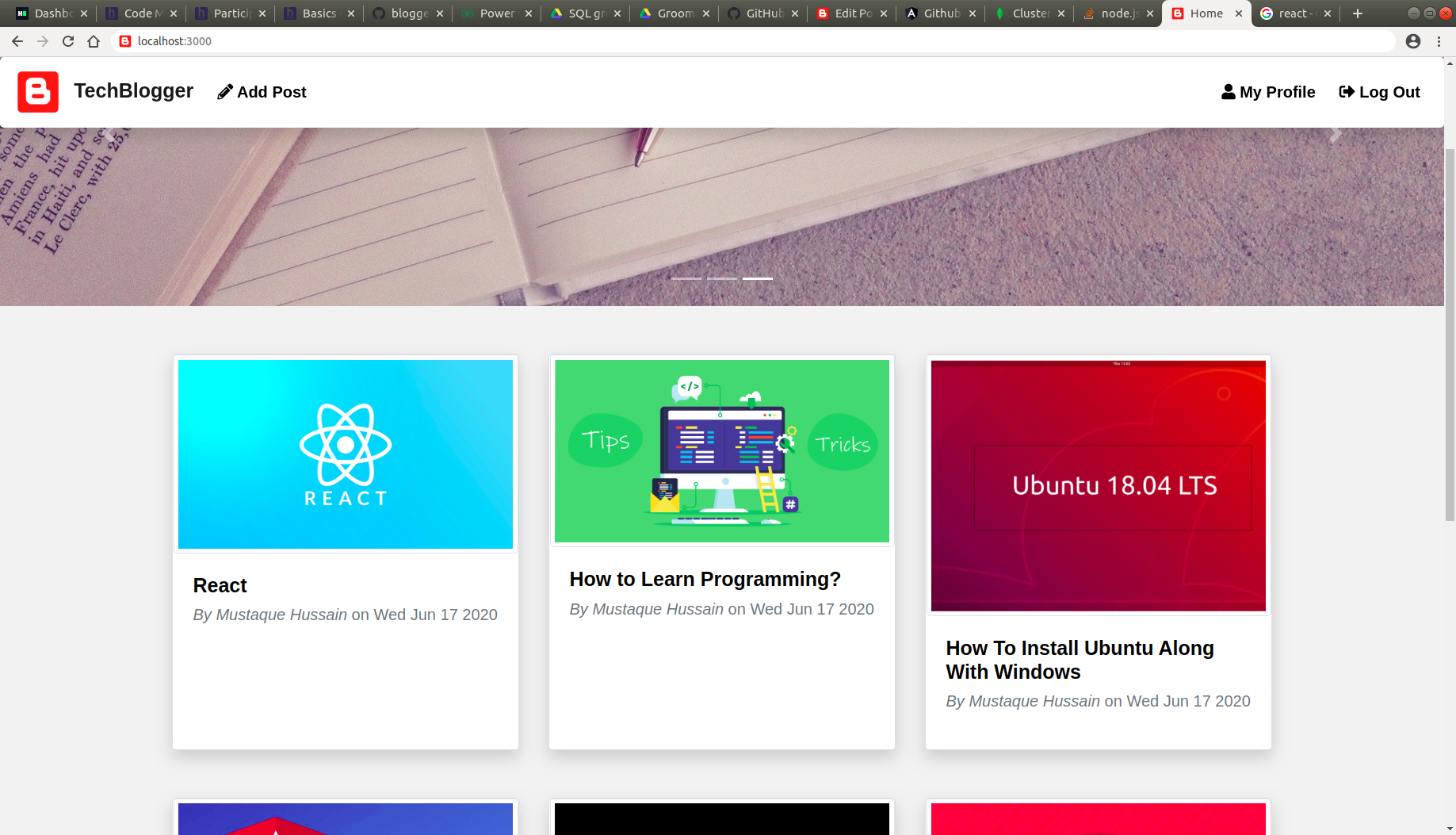
Task: Close the react Google tab
Action: tap(1328, 13)
